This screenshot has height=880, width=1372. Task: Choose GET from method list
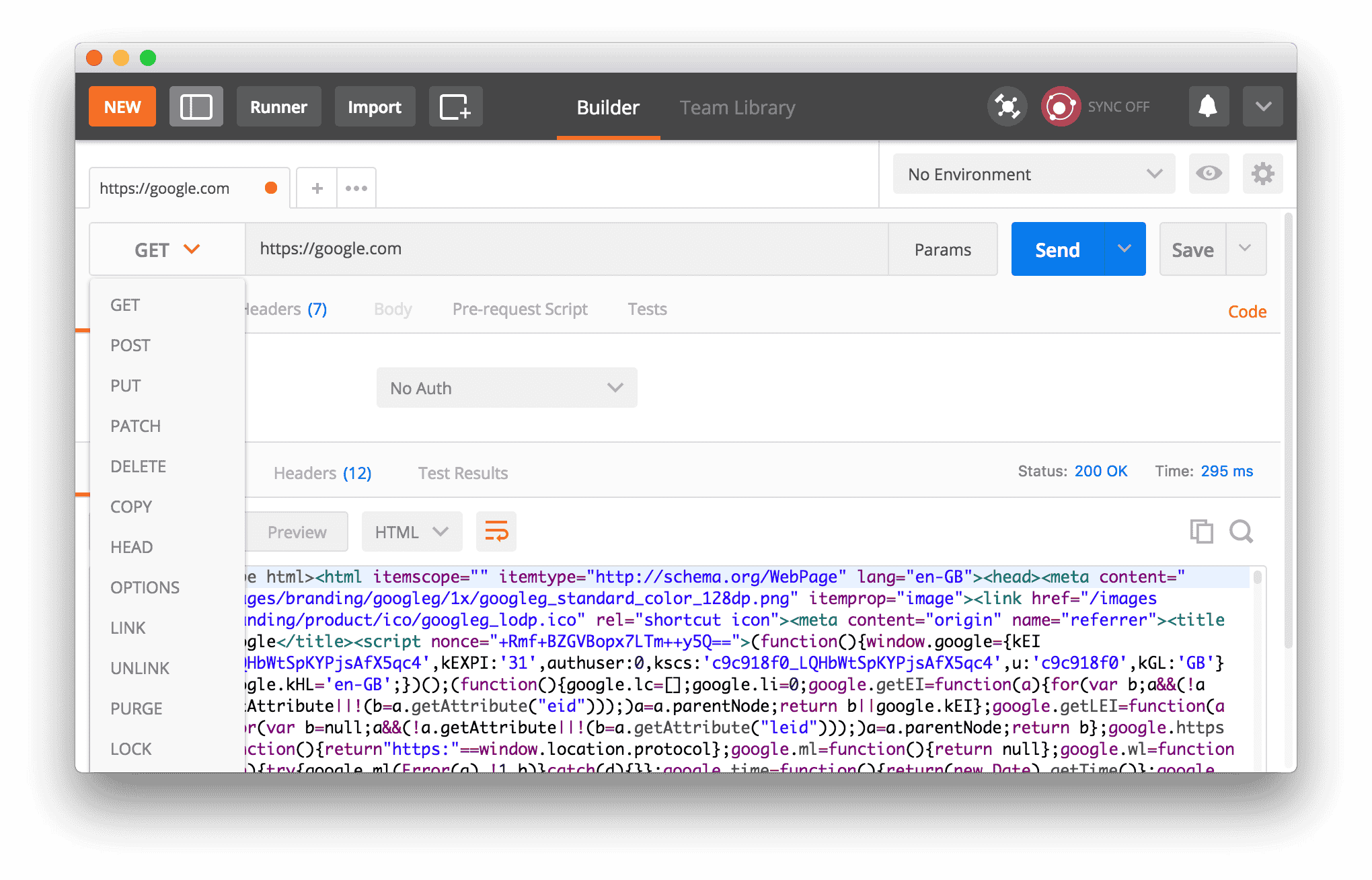click(x=167, y=305)
